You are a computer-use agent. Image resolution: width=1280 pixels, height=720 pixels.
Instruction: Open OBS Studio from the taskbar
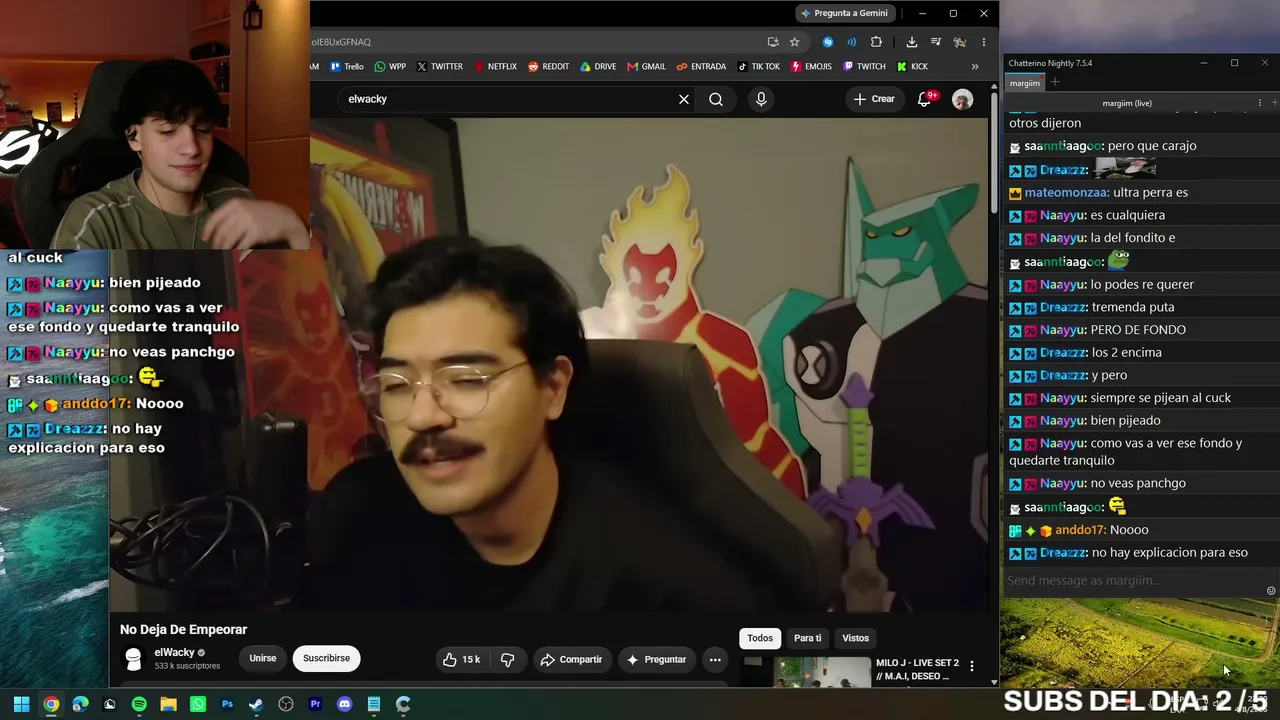click(x=286, y=704)
